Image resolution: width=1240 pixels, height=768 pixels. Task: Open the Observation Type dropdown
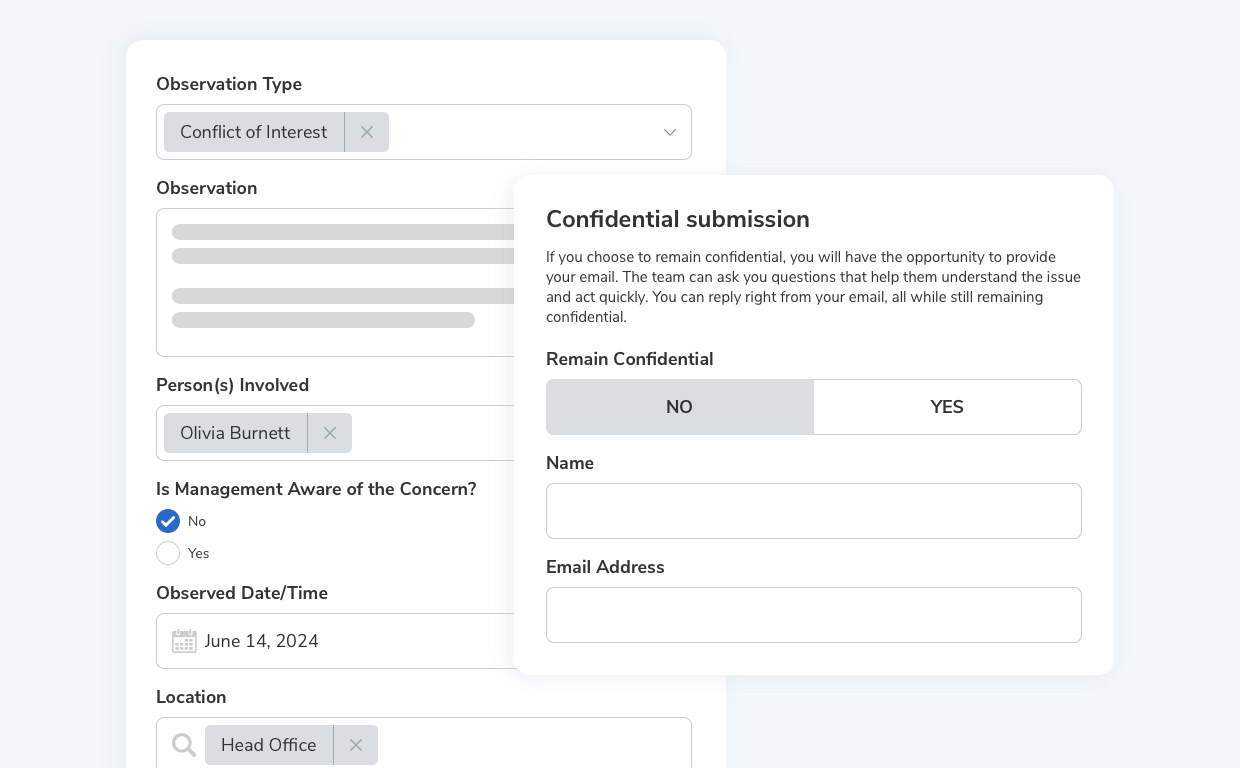tap(669, 132)
